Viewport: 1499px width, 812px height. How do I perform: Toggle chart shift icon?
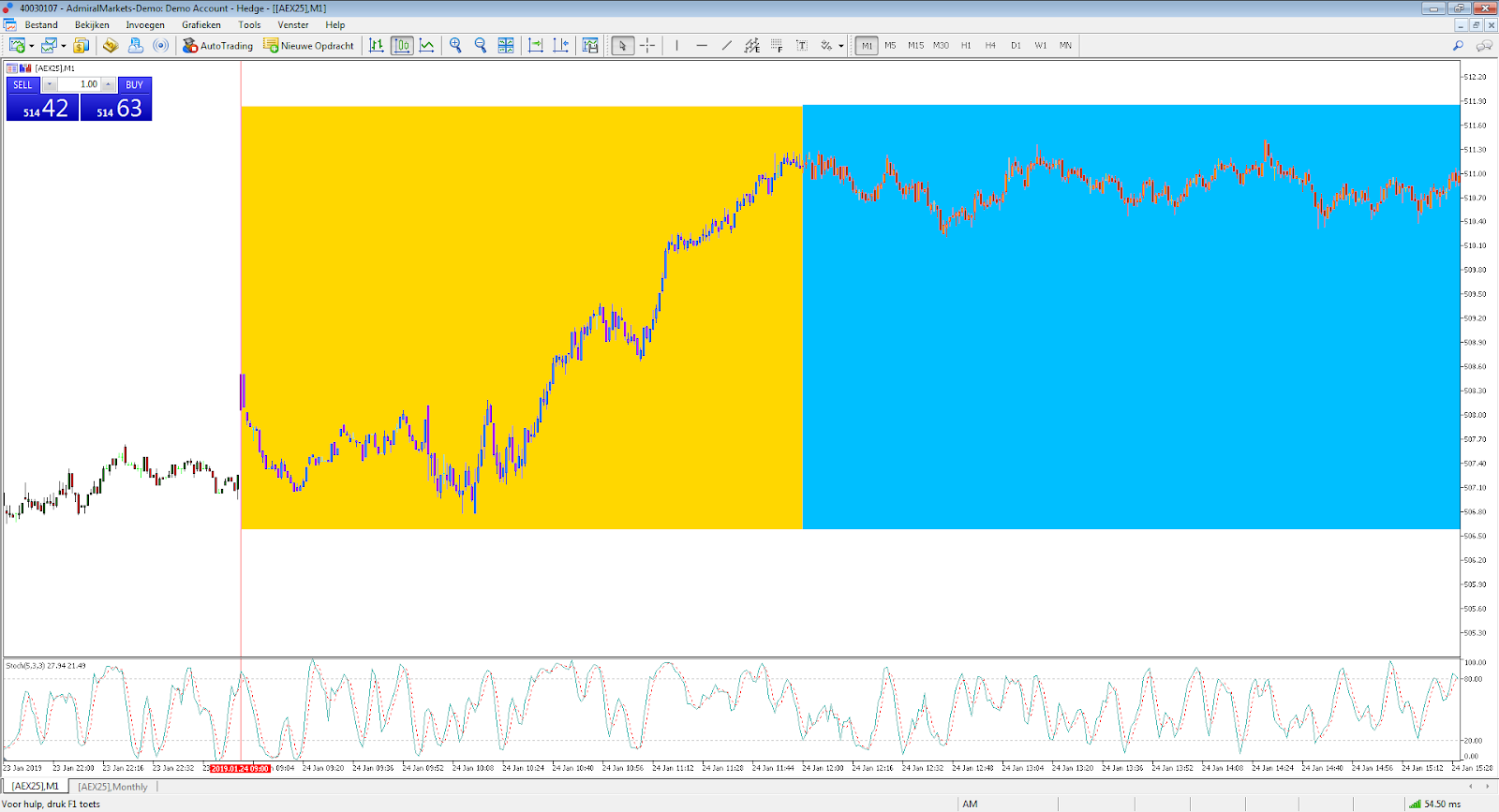point(560,45)
